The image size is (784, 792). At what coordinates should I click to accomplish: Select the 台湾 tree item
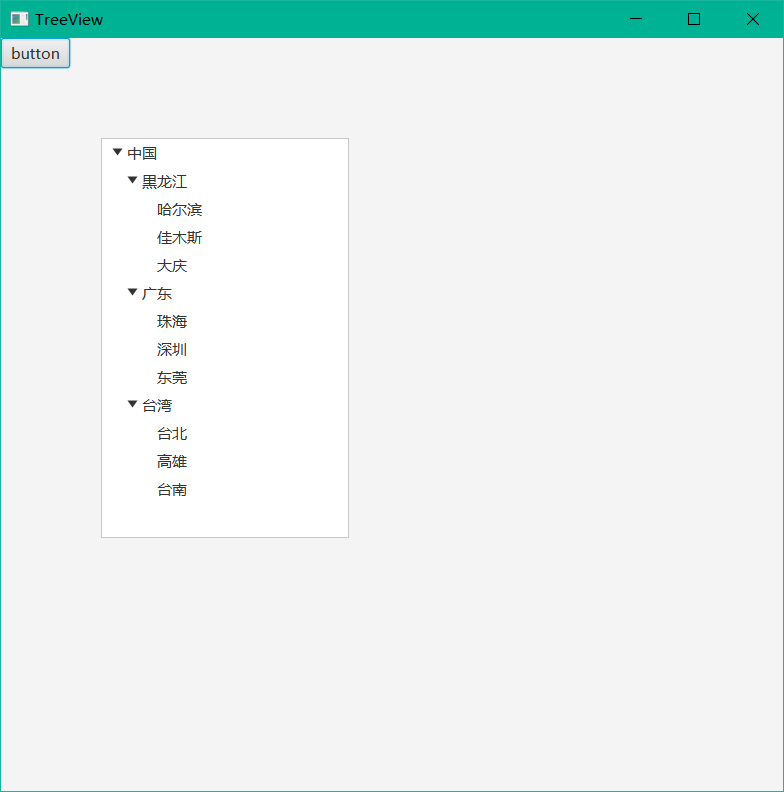point(225,405)
